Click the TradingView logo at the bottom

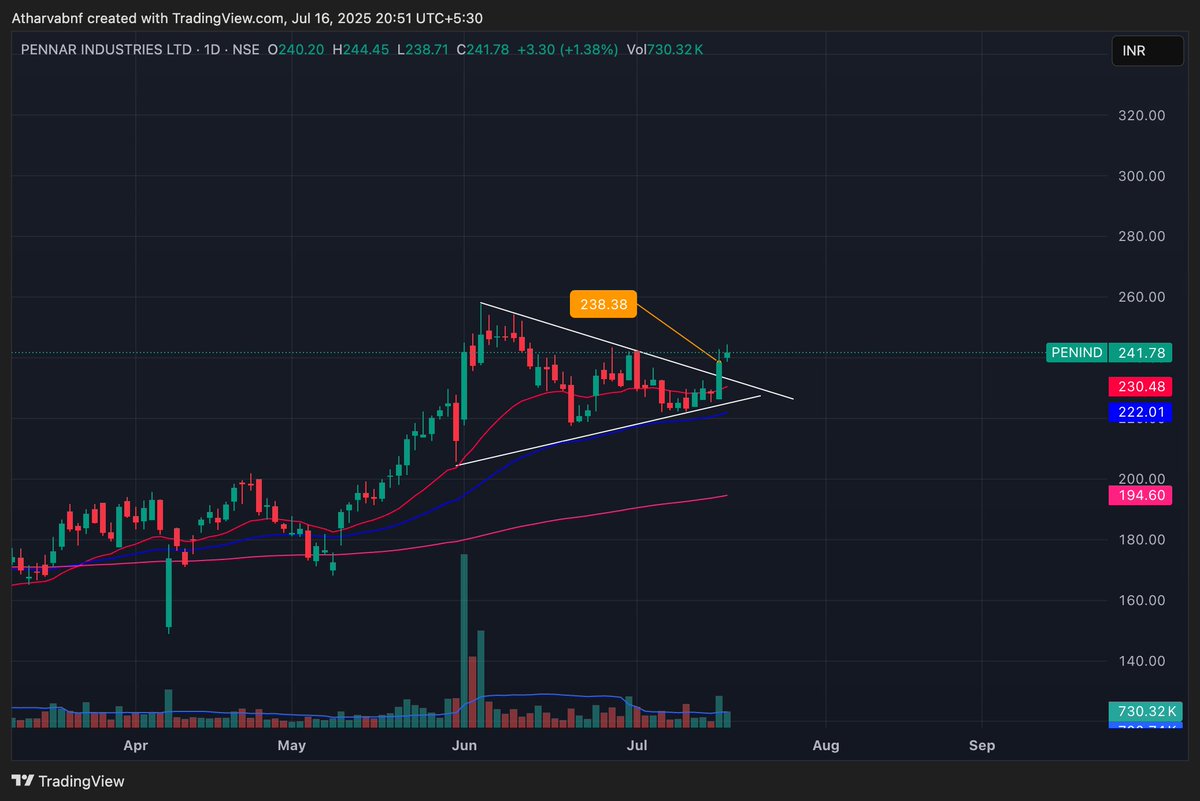[x=68, y=781]
